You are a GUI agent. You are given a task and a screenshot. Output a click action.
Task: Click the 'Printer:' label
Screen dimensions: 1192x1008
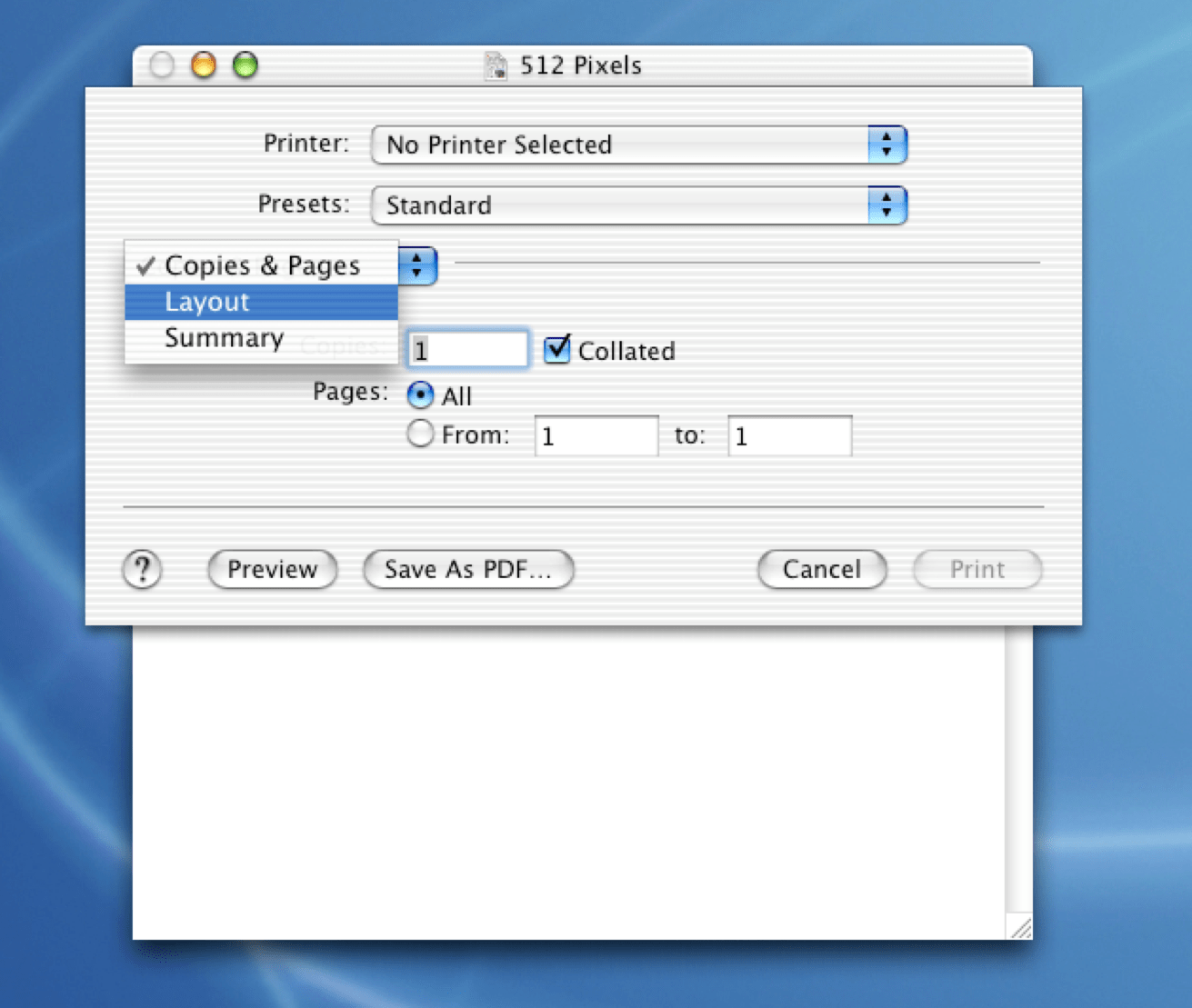click(306, 144)
